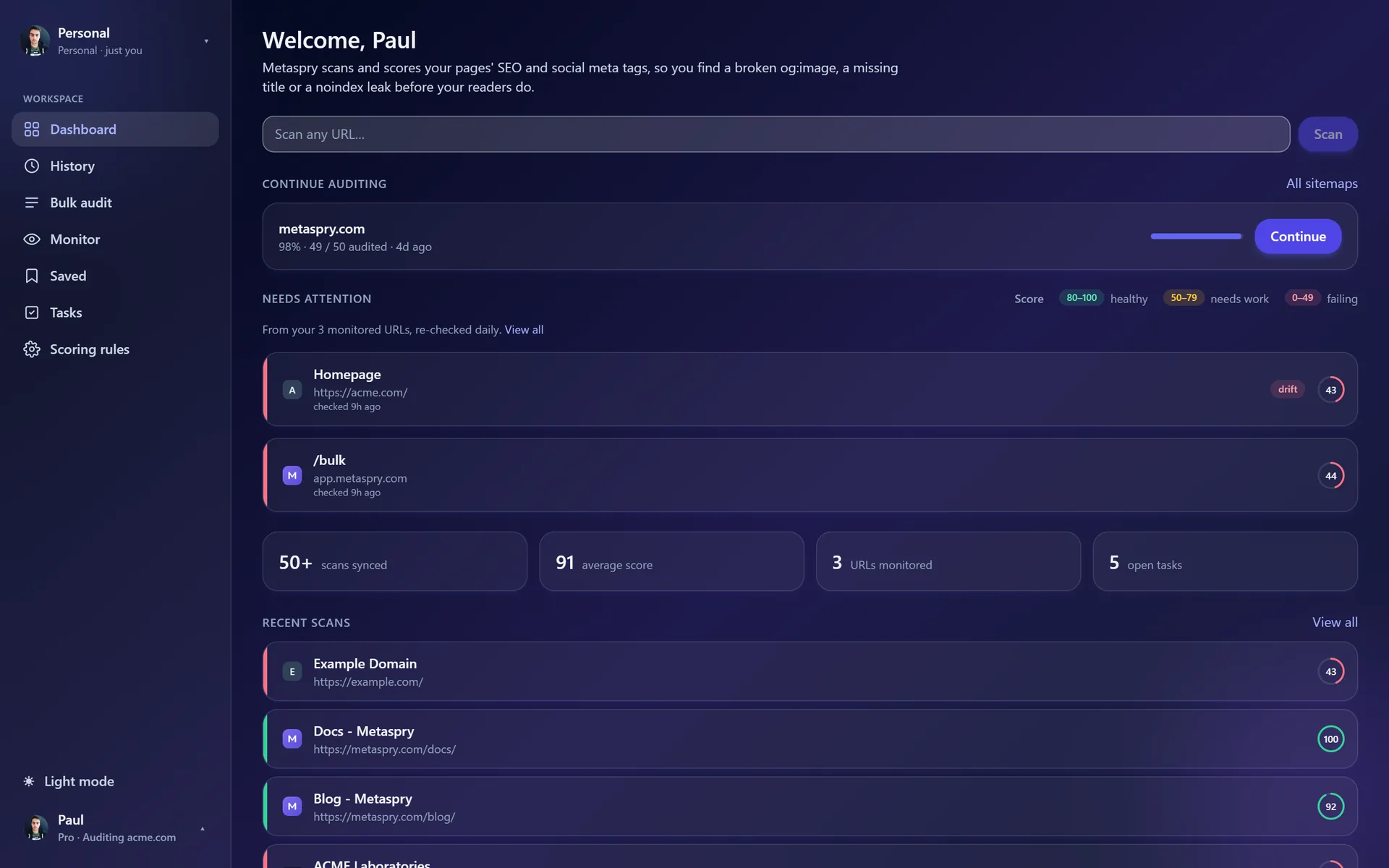Click the Docs - Metaspry M badge
The image size is (1389, 868).
tap(292, 739)
